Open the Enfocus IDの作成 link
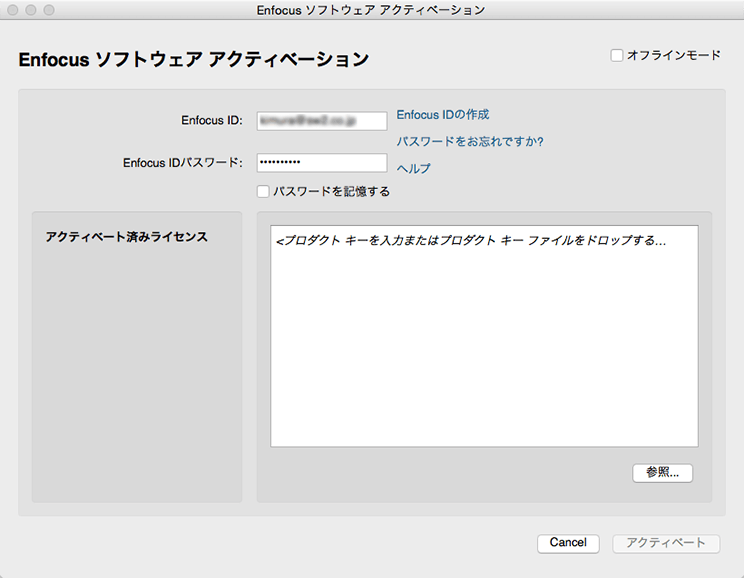Image resolution: width=744 pixels, height=578 pixels. pos(443,115)
